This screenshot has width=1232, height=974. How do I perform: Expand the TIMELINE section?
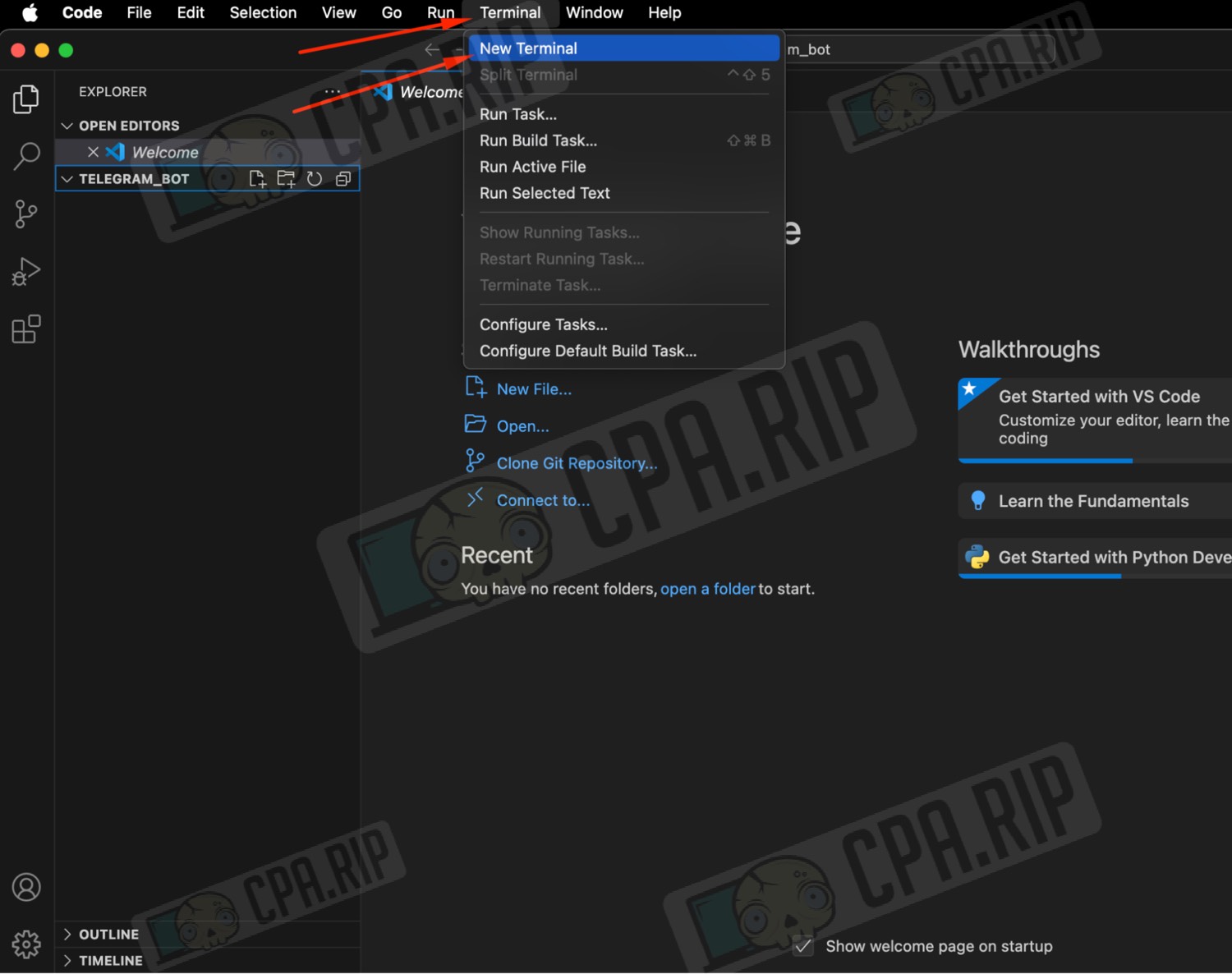coord(67,961)
